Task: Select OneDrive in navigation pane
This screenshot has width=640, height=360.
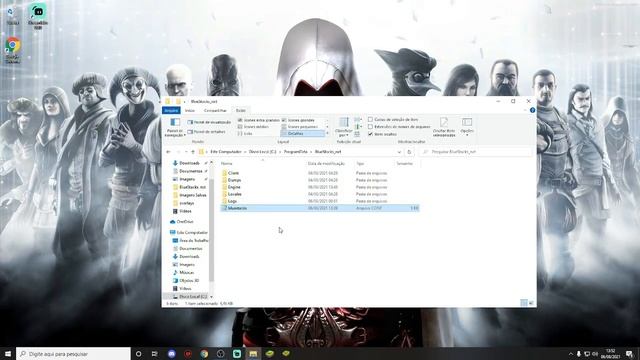Action: (185, 222)
